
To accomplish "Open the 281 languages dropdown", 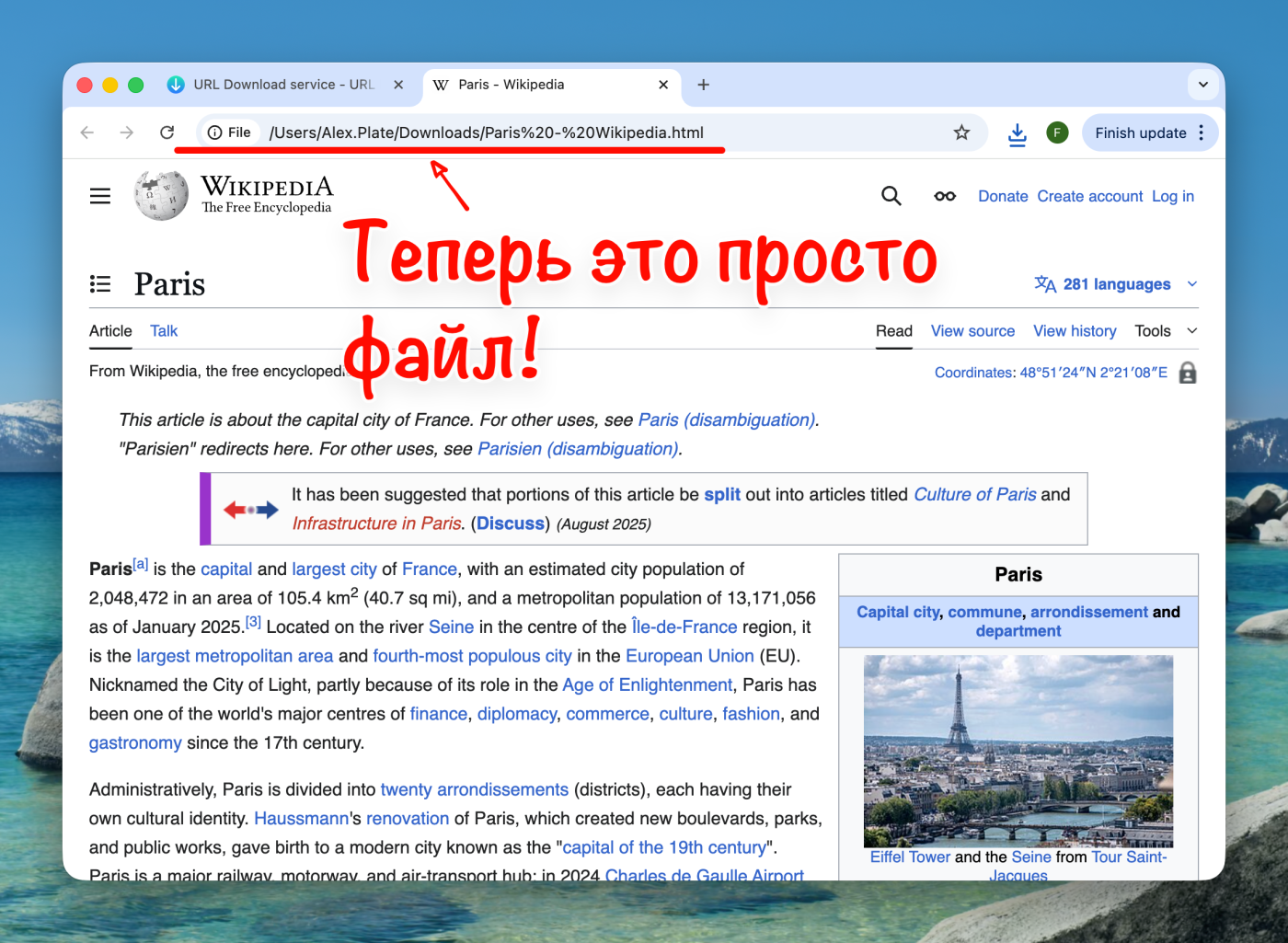I will pos(1116,283).
